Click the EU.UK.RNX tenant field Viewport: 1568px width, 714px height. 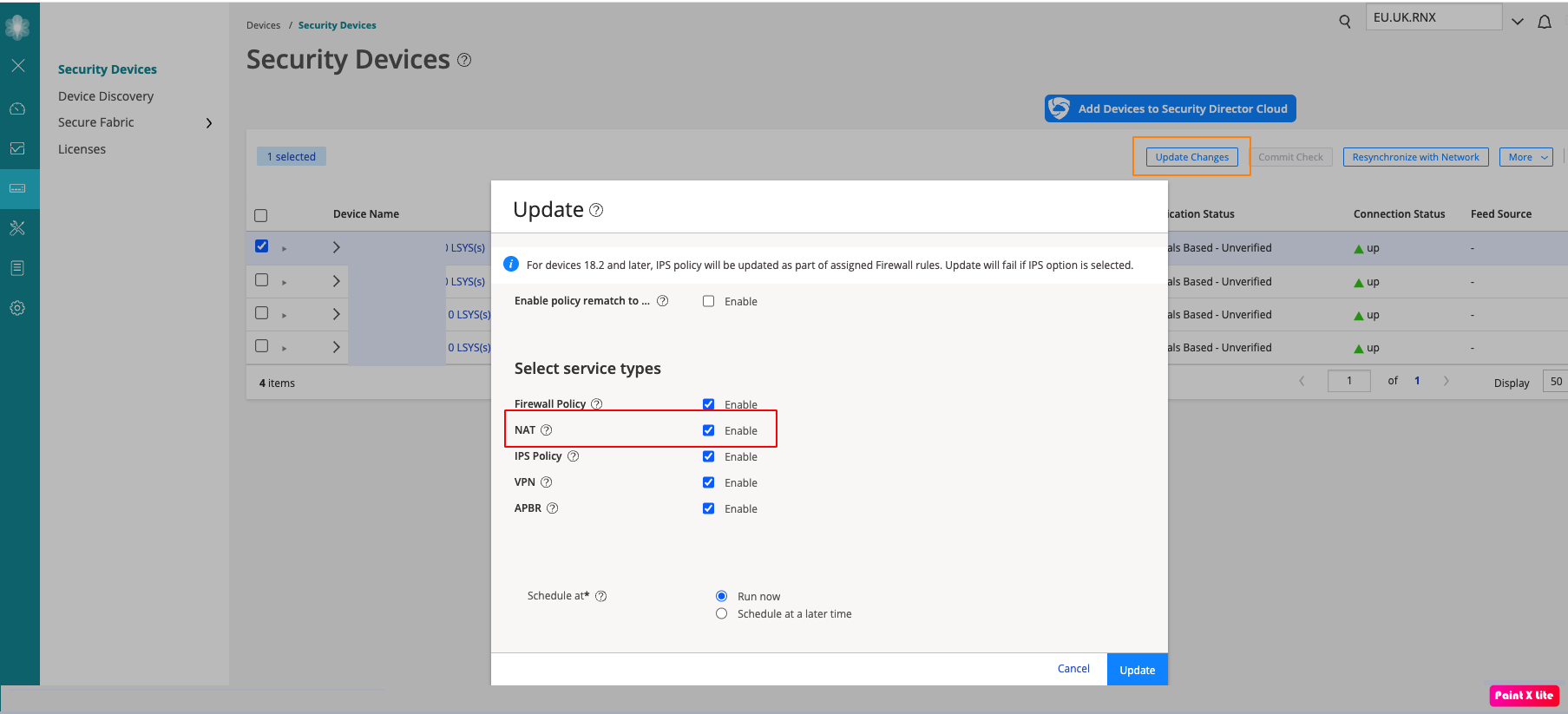[1434, 17]
